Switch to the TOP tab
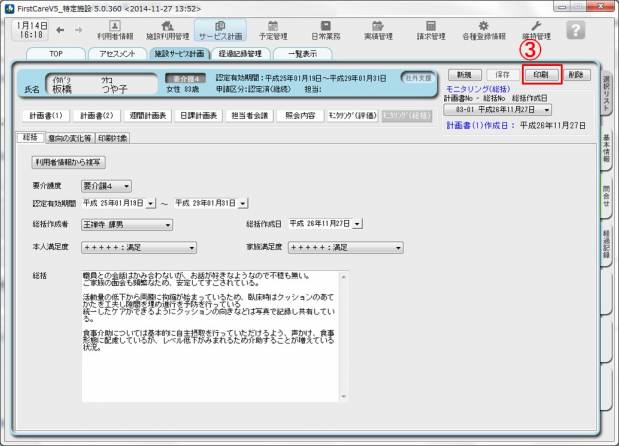 (56, 54)
